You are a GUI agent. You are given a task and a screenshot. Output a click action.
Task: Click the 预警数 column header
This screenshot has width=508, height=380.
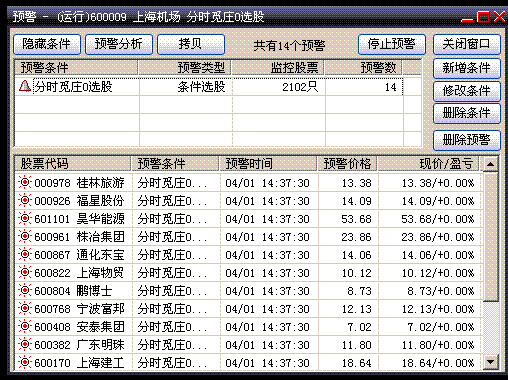pyautogui.click(x=363, y=68)
